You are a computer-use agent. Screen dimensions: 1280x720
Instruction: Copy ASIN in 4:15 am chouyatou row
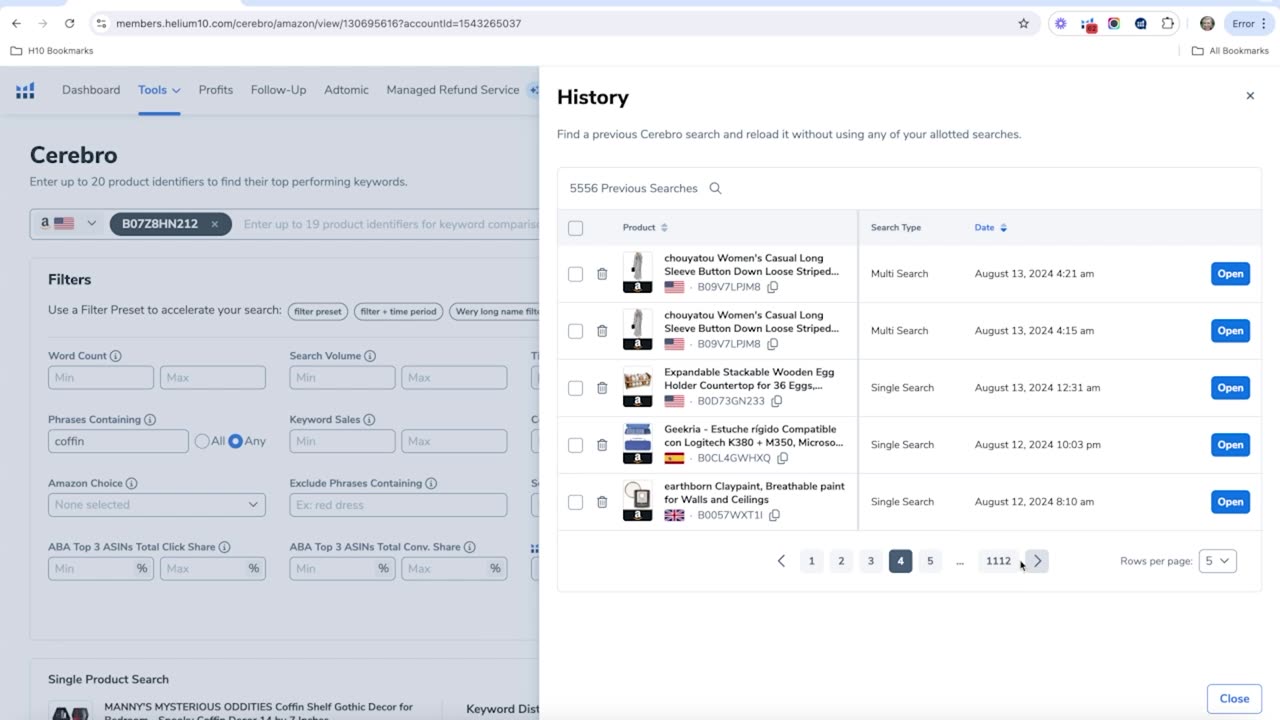click(773, 344)
